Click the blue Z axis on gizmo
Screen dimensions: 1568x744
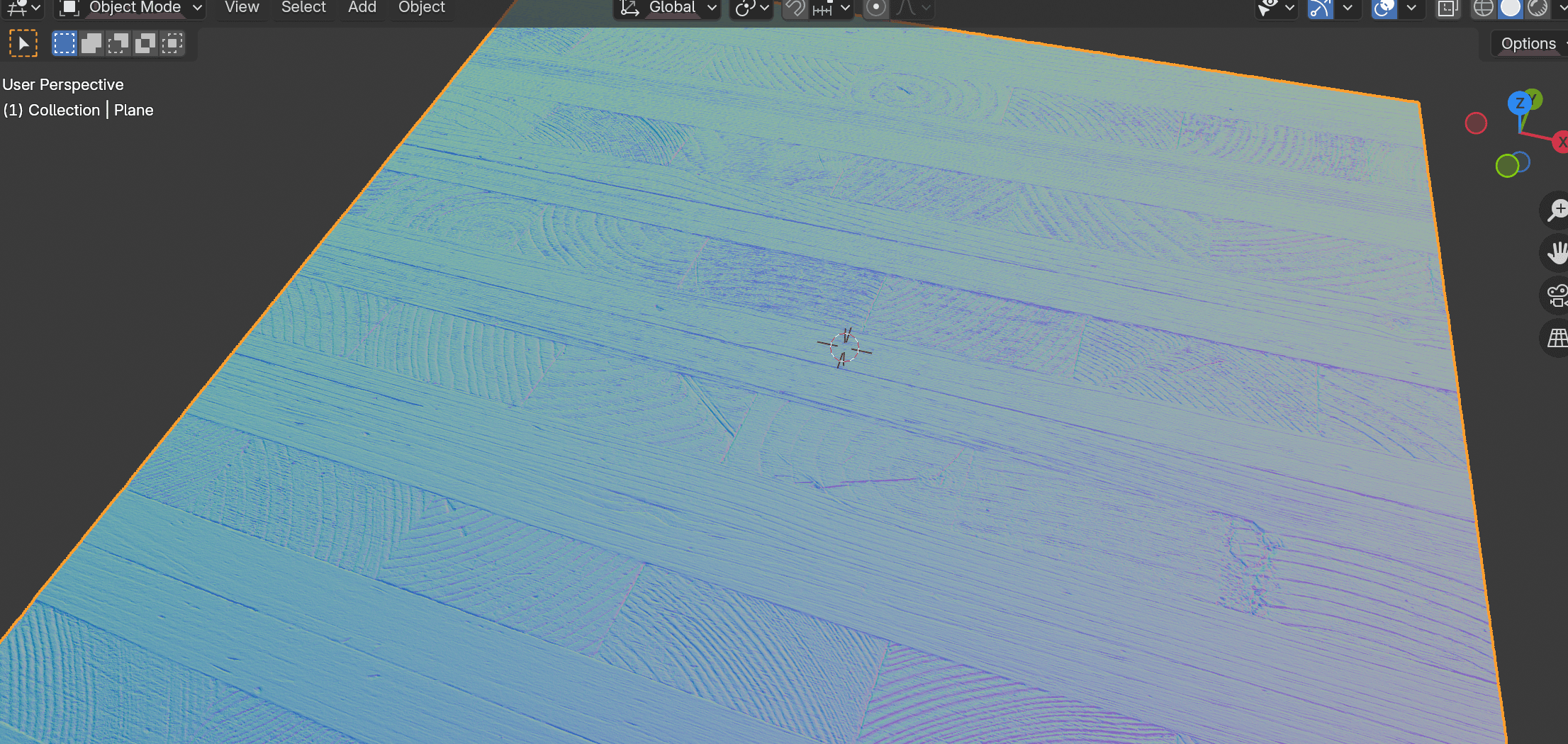1518,103
